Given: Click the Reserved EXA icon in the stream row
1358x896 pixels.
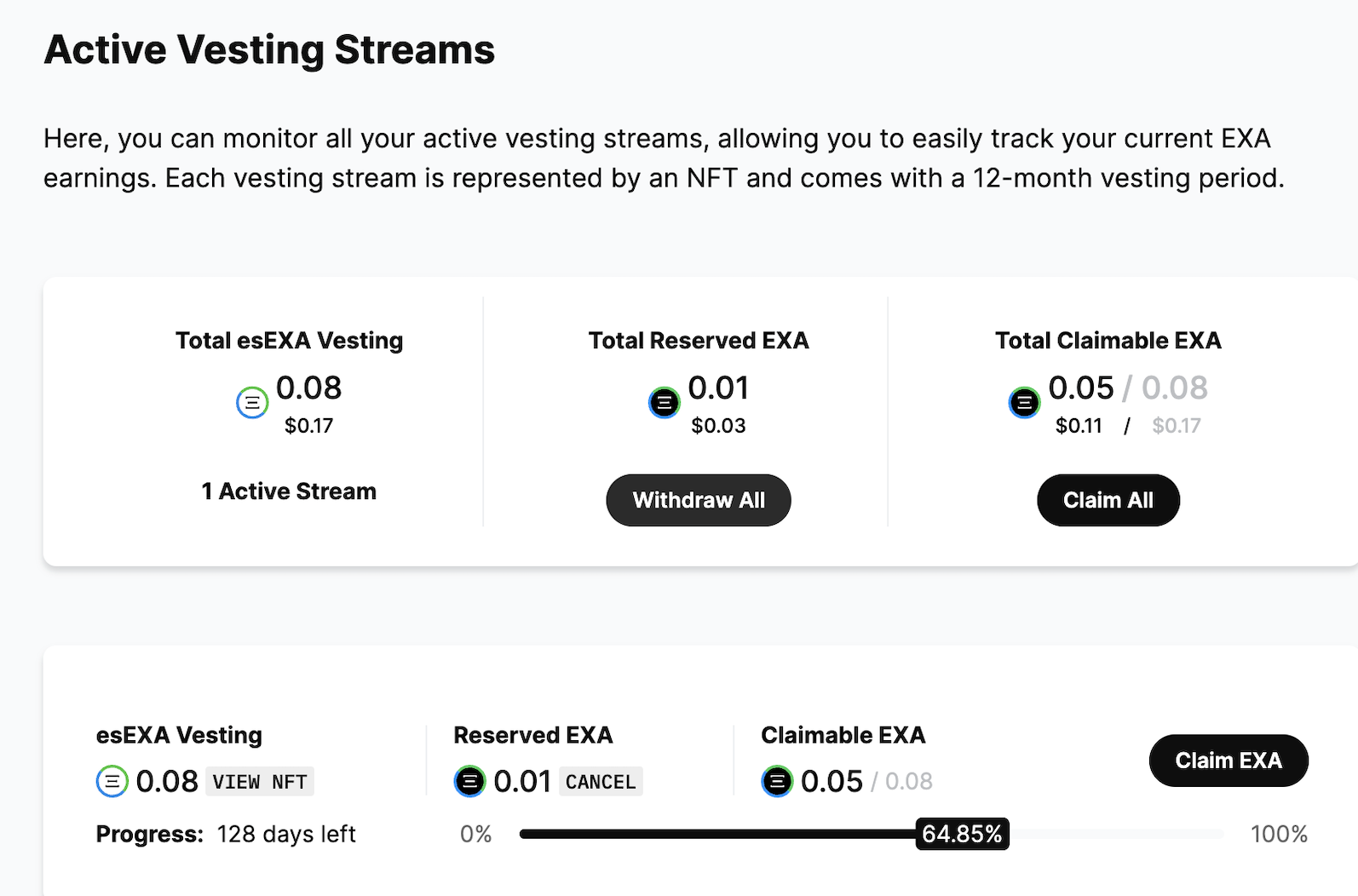Looking at the screenshot, I should tap(469, 781).
